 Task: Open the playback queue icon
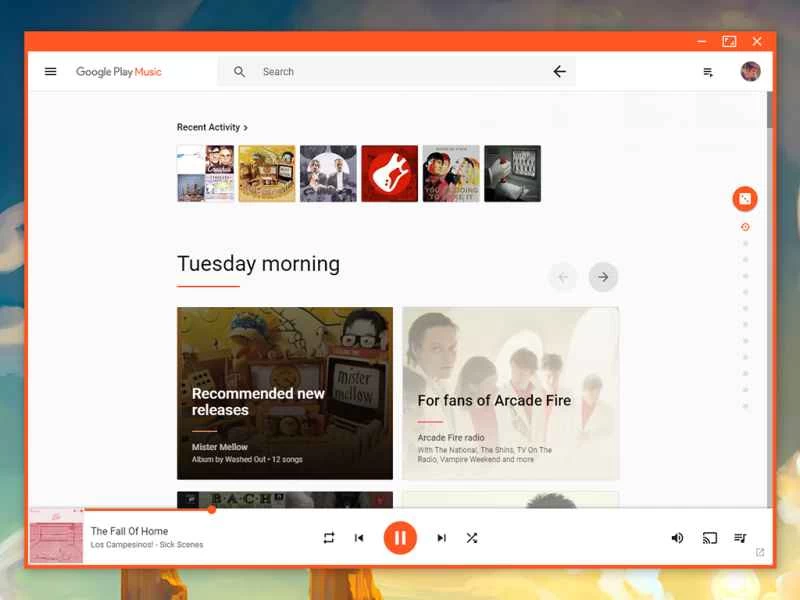[x=740, y=538]
